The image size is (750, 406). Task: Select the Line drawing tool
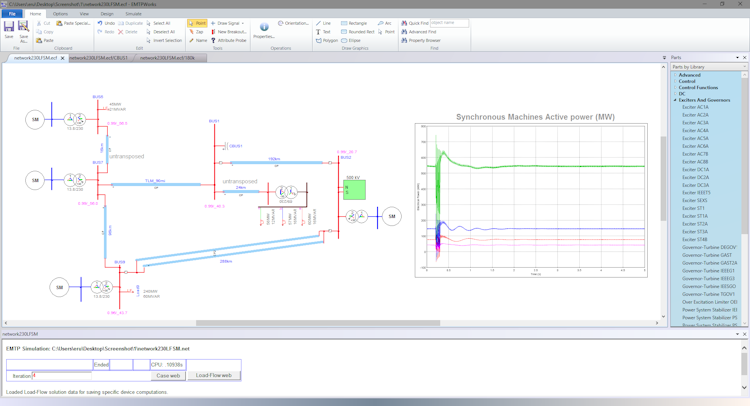click(323, 23)
